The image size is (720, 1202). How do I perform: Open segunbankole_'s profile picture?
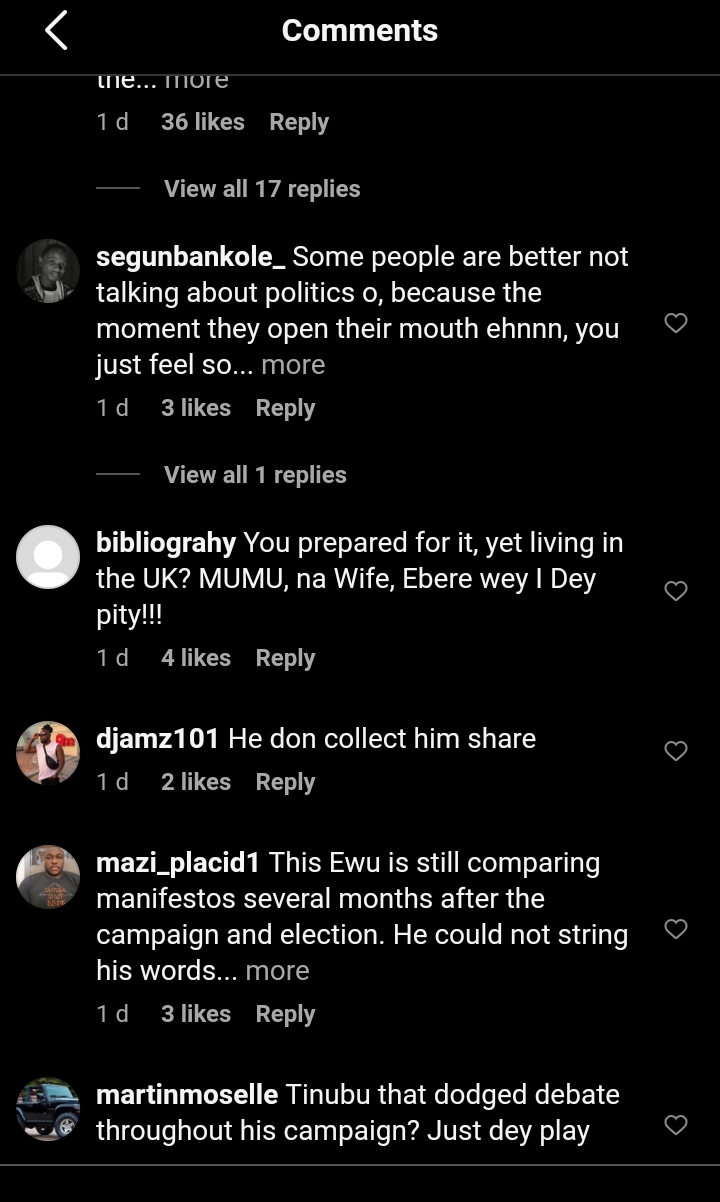(48, 271)
